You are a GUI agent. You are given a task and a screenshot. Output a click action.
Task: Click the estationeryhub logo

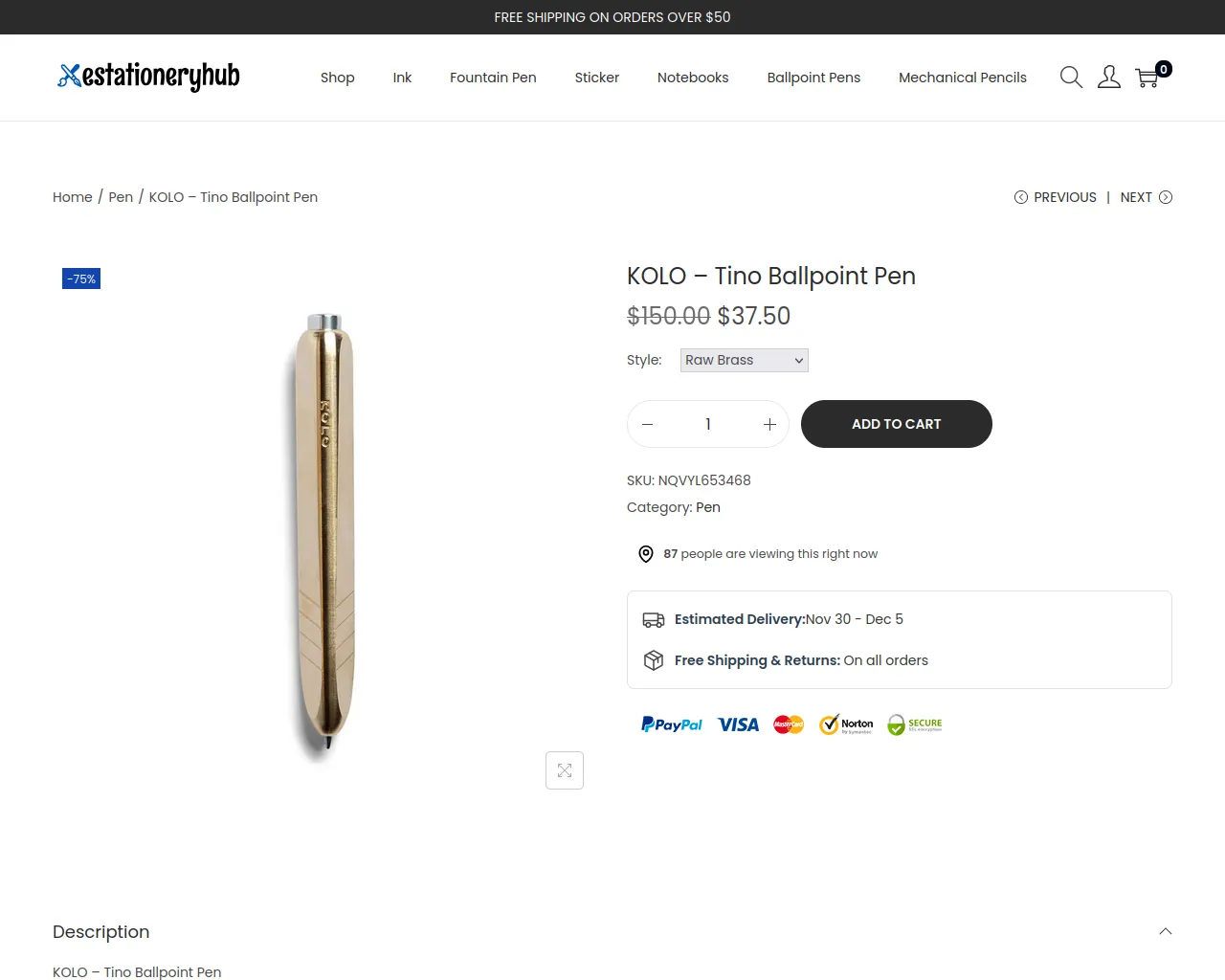point(149,77)
